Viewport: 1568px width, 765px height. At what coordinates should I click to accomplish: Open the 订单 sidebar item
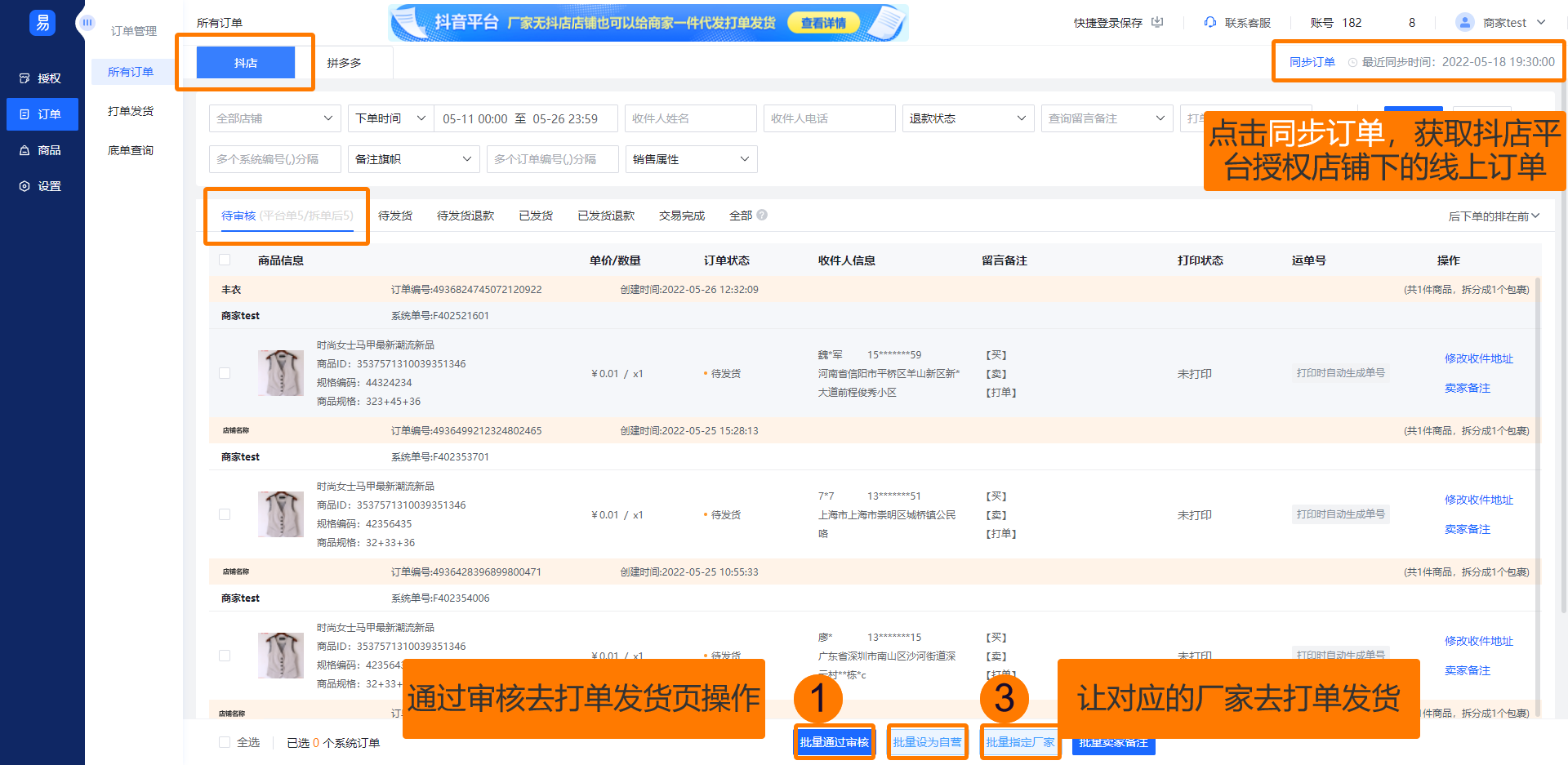coord(42,114)
